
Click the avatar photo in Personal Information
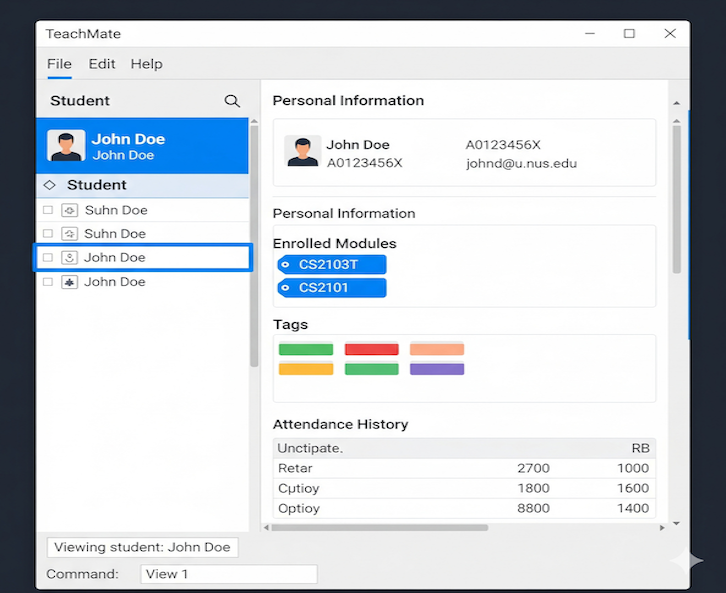[302, 152]
